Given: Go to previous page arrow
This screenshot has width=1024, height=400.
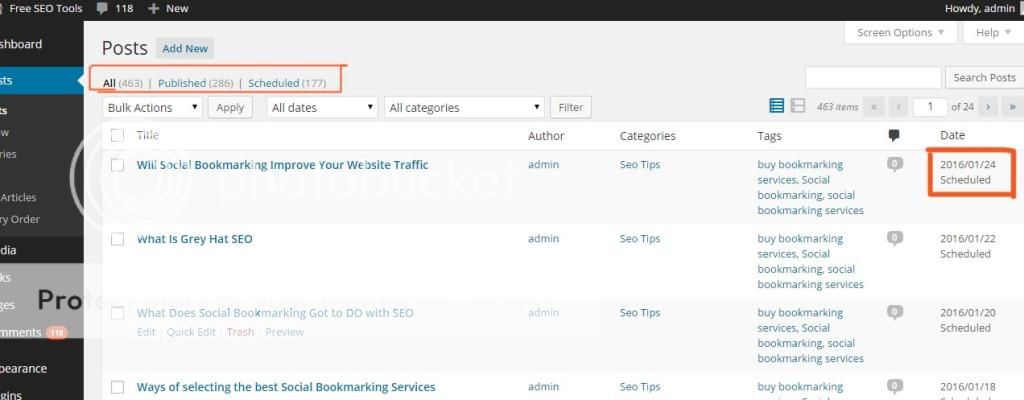Looking at the screenshot, I should pyautogui.click(x=898, y=107).
